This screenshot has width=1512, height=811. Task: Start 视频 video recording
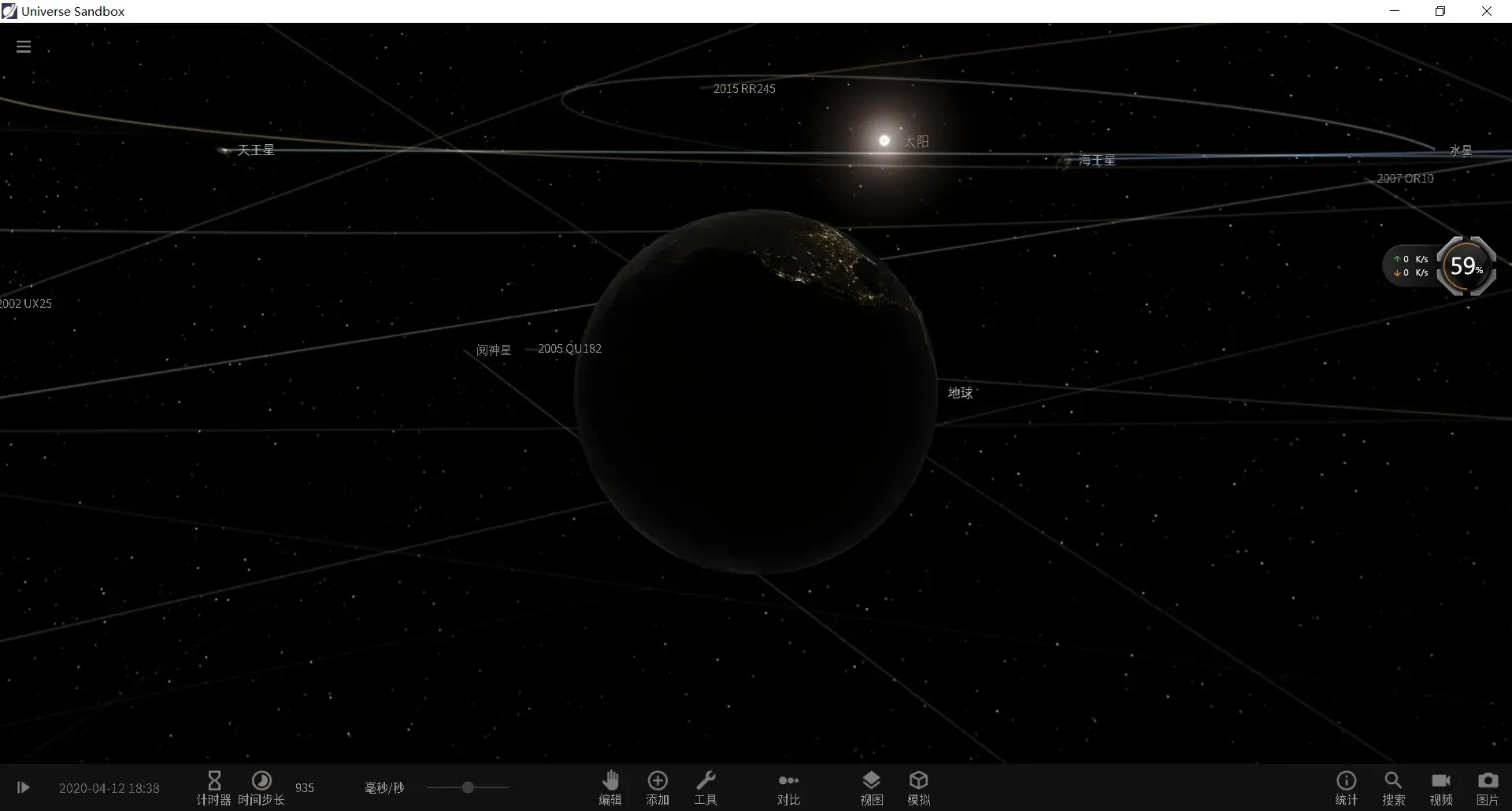(x=1441, y=788)
